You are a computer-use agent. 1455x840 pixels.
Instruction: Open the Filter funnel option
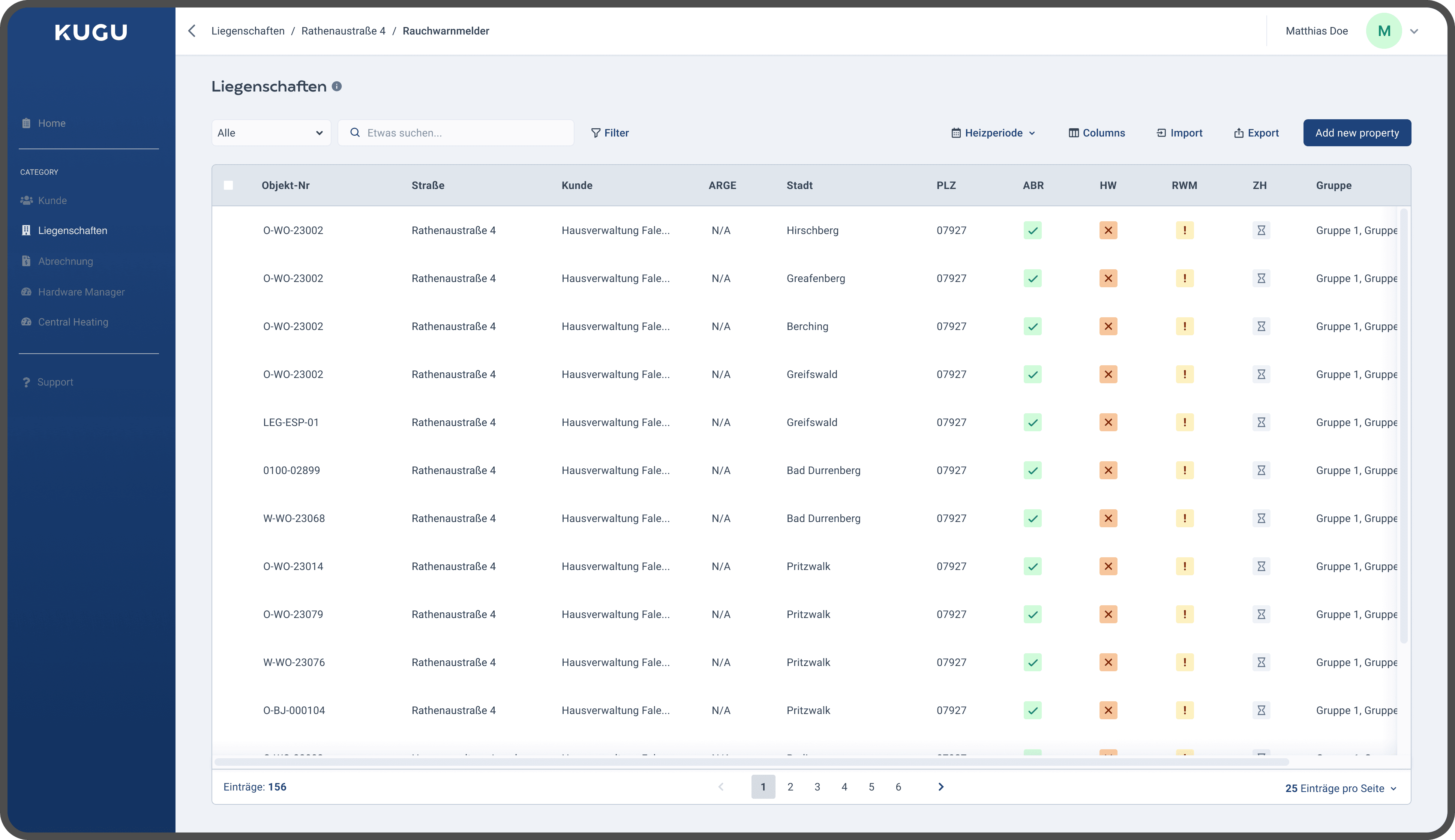click(x=610, y=133)
